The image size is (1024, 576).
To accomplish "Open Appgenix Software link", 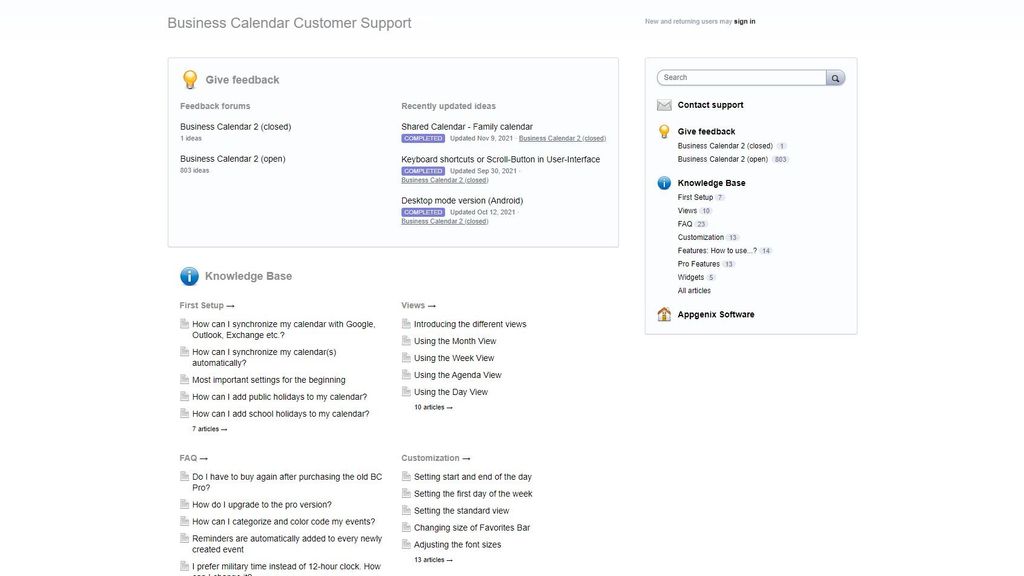I will (716, 314).
